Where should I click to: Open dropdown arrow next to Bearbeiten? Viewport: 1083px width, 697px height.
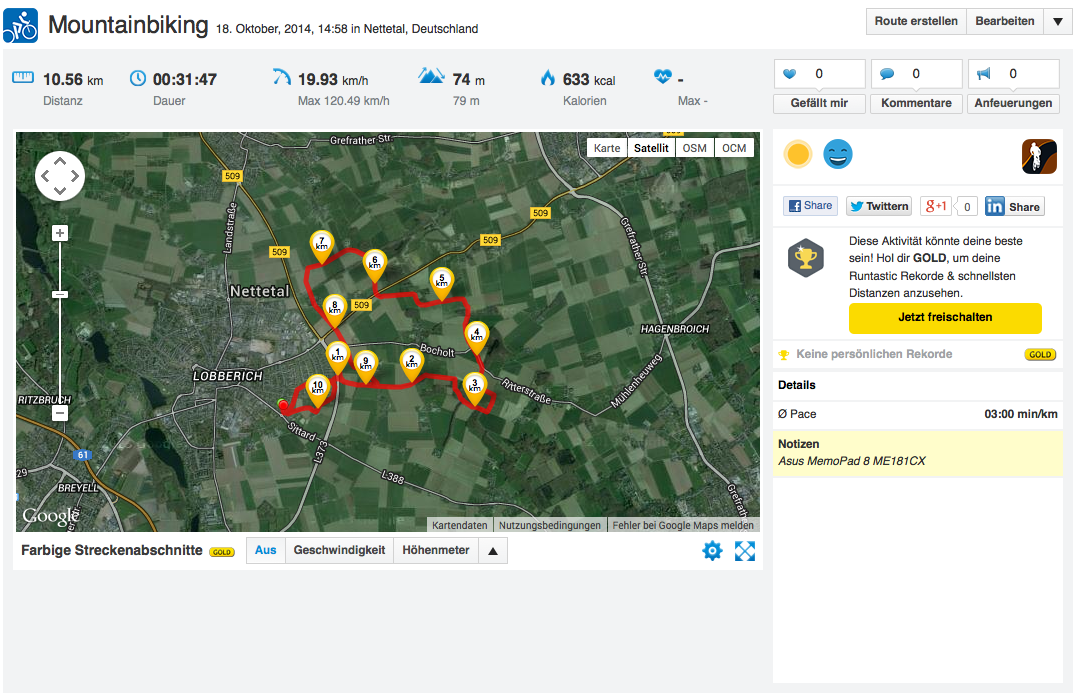point(1057,21)
